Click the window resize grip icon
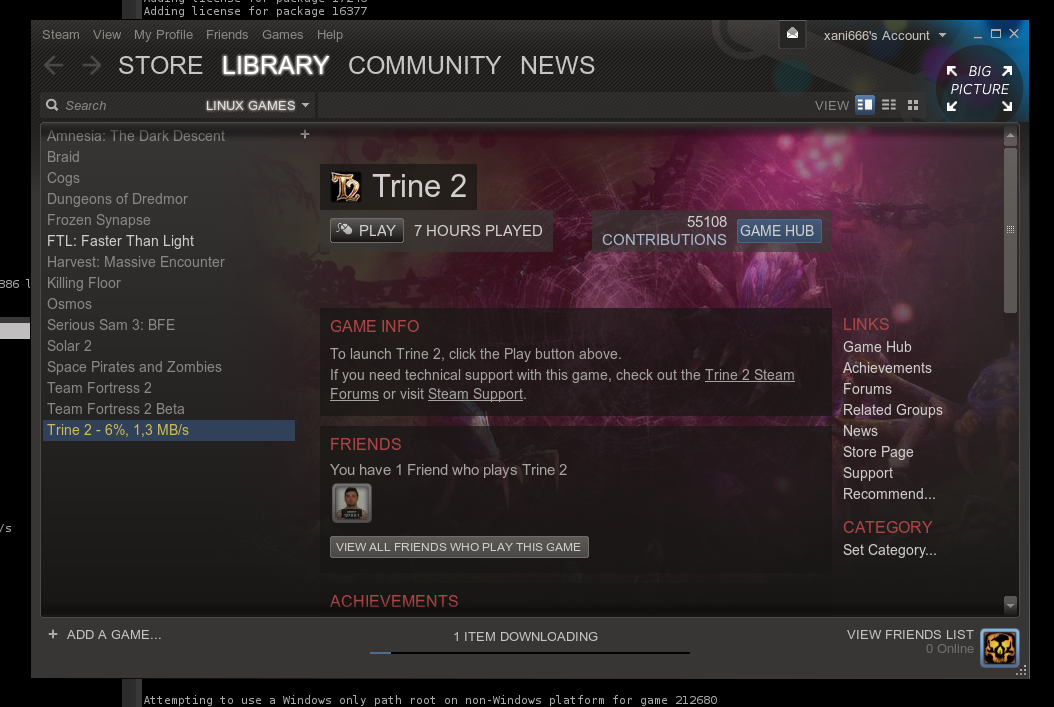 point(1022,670)
